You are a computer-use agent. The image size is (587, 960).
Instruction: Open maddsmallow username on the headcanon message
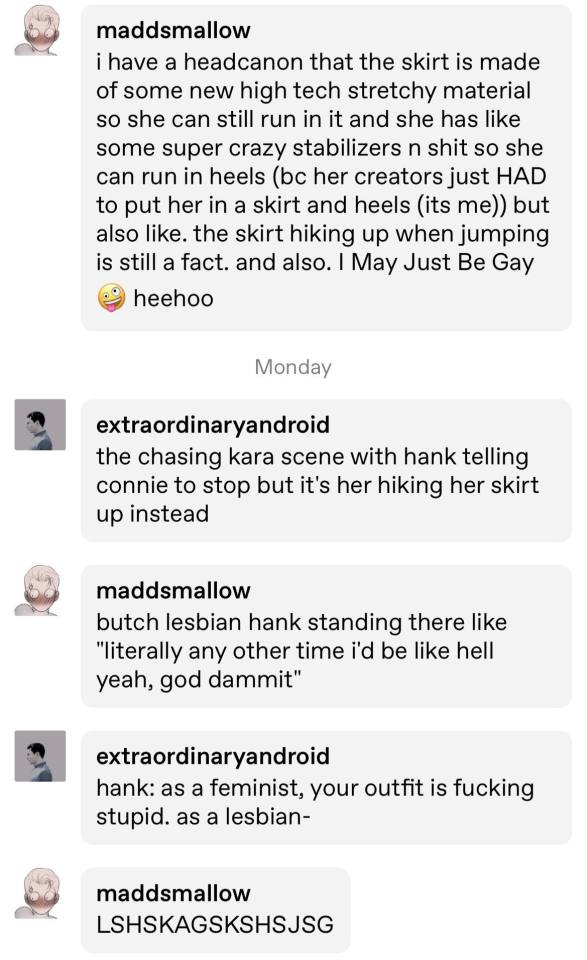tap(173, 30)
